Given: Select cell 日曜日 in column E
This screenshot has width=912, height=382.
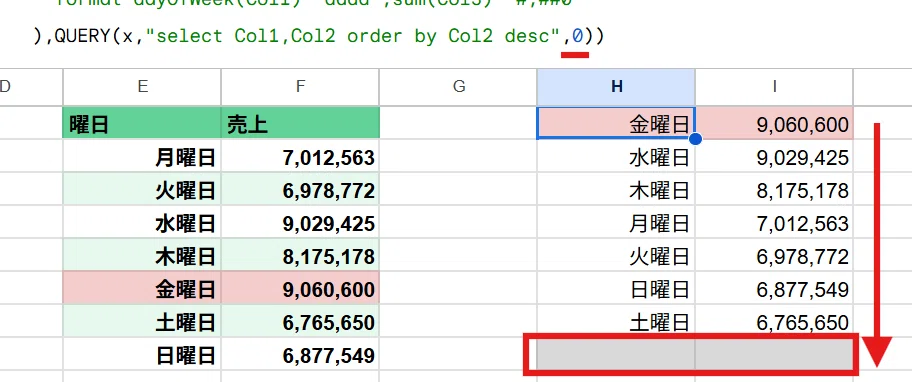Looking at the screenshot, I should click(x=142, y=355).
